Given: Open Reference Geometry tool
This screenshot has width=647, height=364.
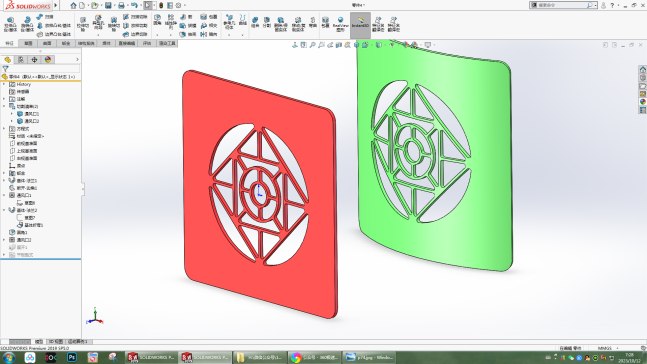Looking at the screenshot, I should pos(229,22).
